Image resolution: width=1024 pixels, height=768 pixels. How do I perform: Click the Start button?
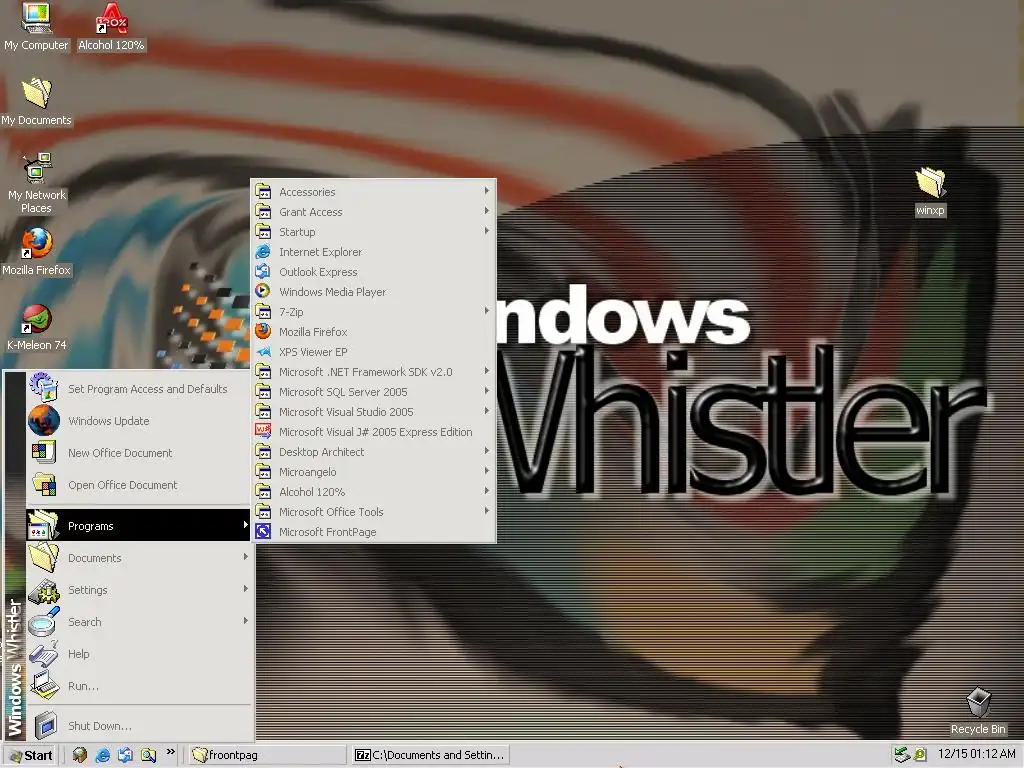[31, 755]
